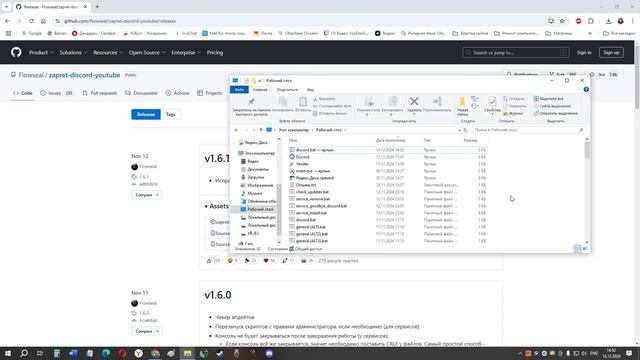
Task: Open the Compare dropdown for release v1.6.0
Action: click(x=147, y=331)
